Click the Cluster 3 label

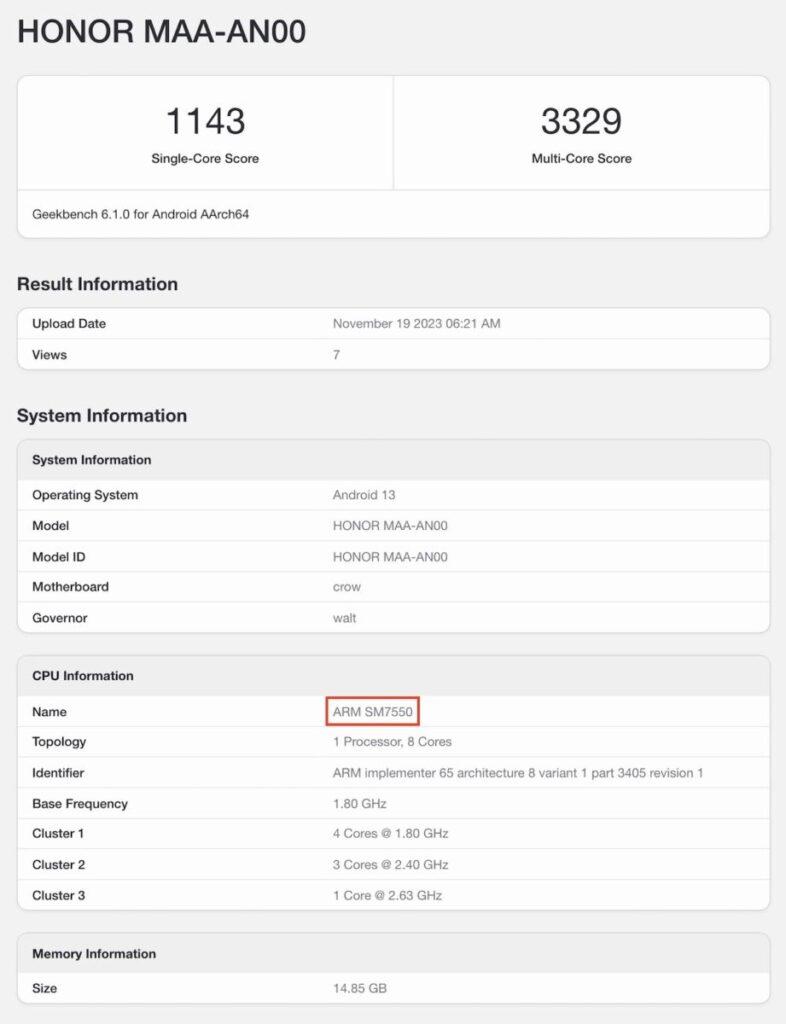coord(58,896)
